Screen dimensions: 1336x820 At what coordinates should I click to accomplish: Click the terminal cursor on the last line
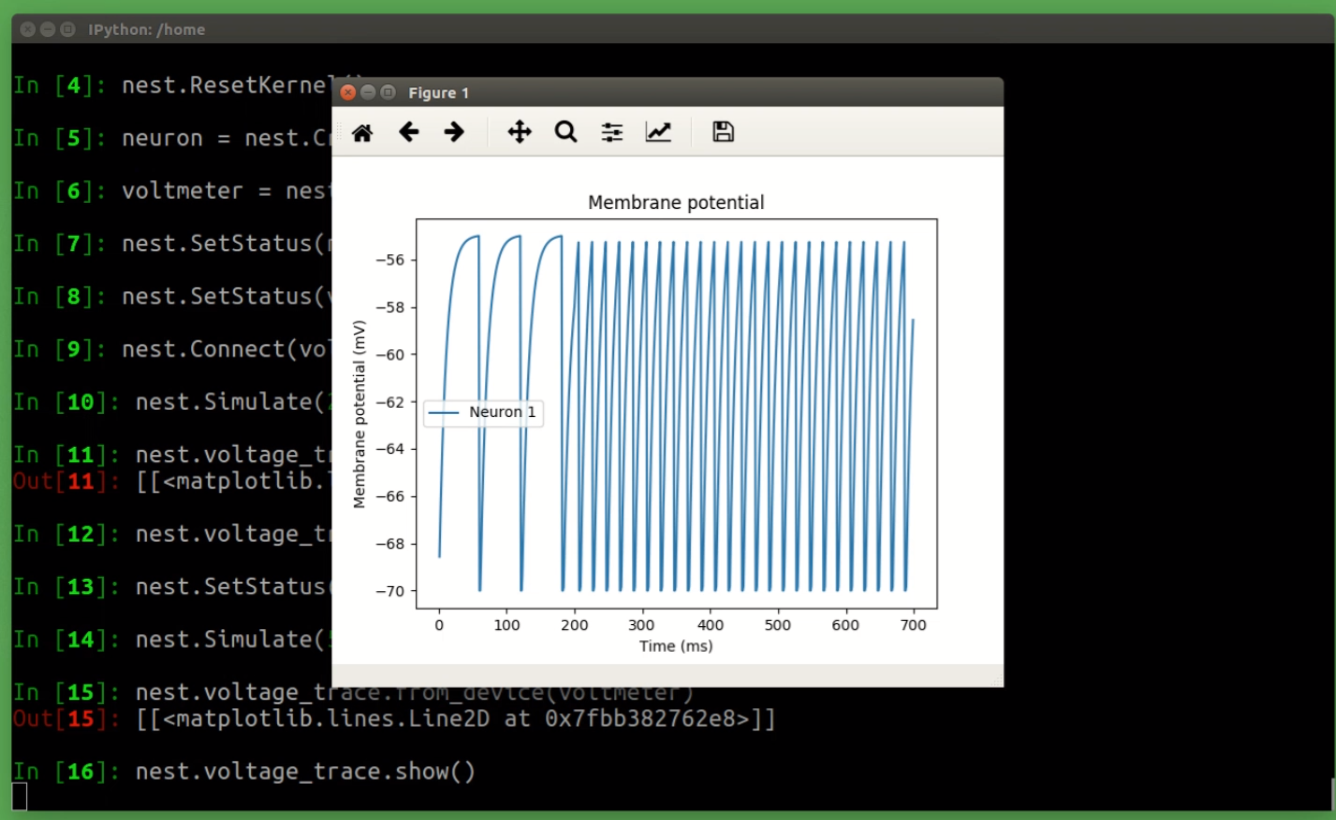pos(19,796)
